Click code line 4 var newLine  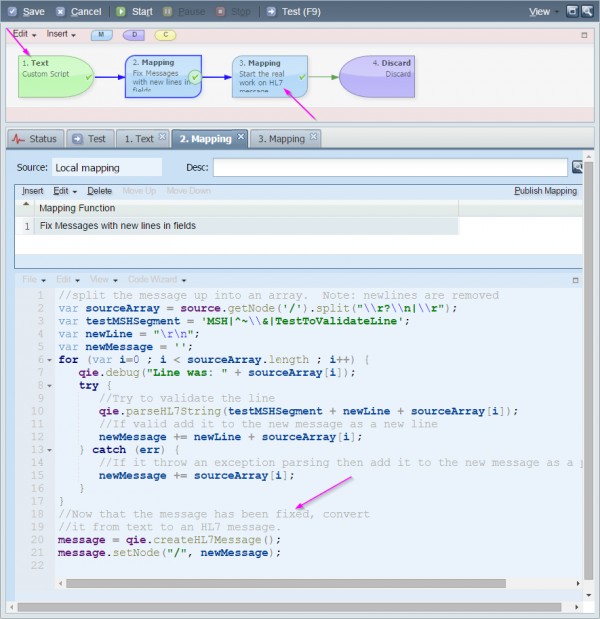click(x=129, y=334)
